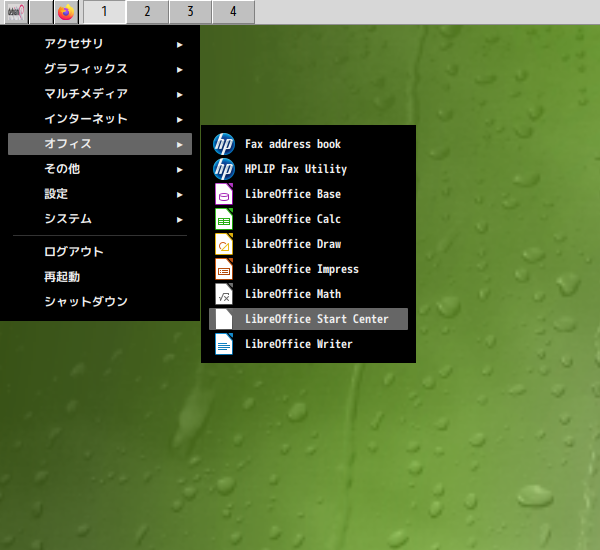Click the LibreOffice Base database icon
The height and width of the screenshot is (550, 600).
pyautogui.click(x=224, y=194)
